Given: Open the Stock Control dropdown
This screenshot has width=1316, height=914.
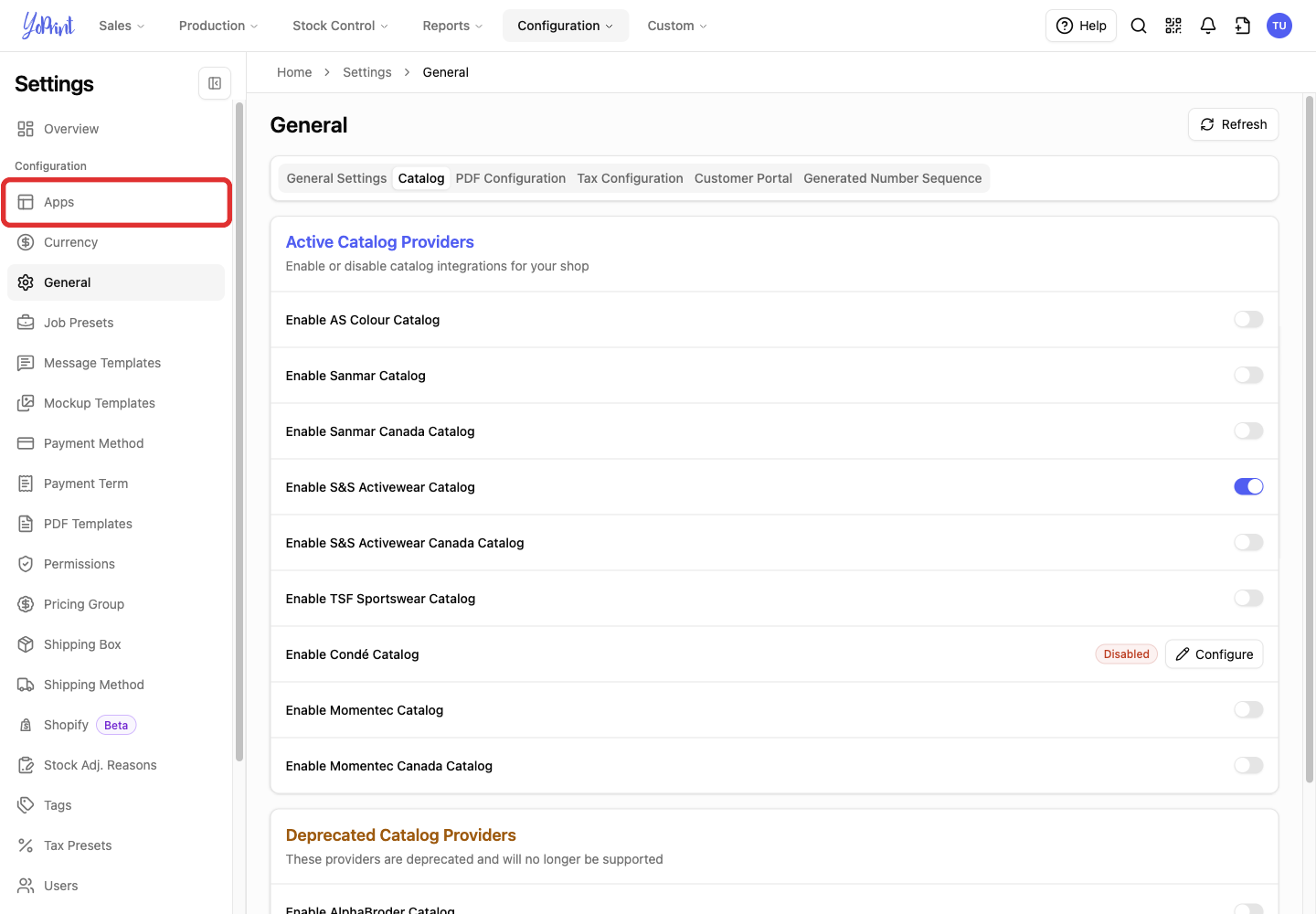Looking at the screenshot, I should click(x=340, y=26).
